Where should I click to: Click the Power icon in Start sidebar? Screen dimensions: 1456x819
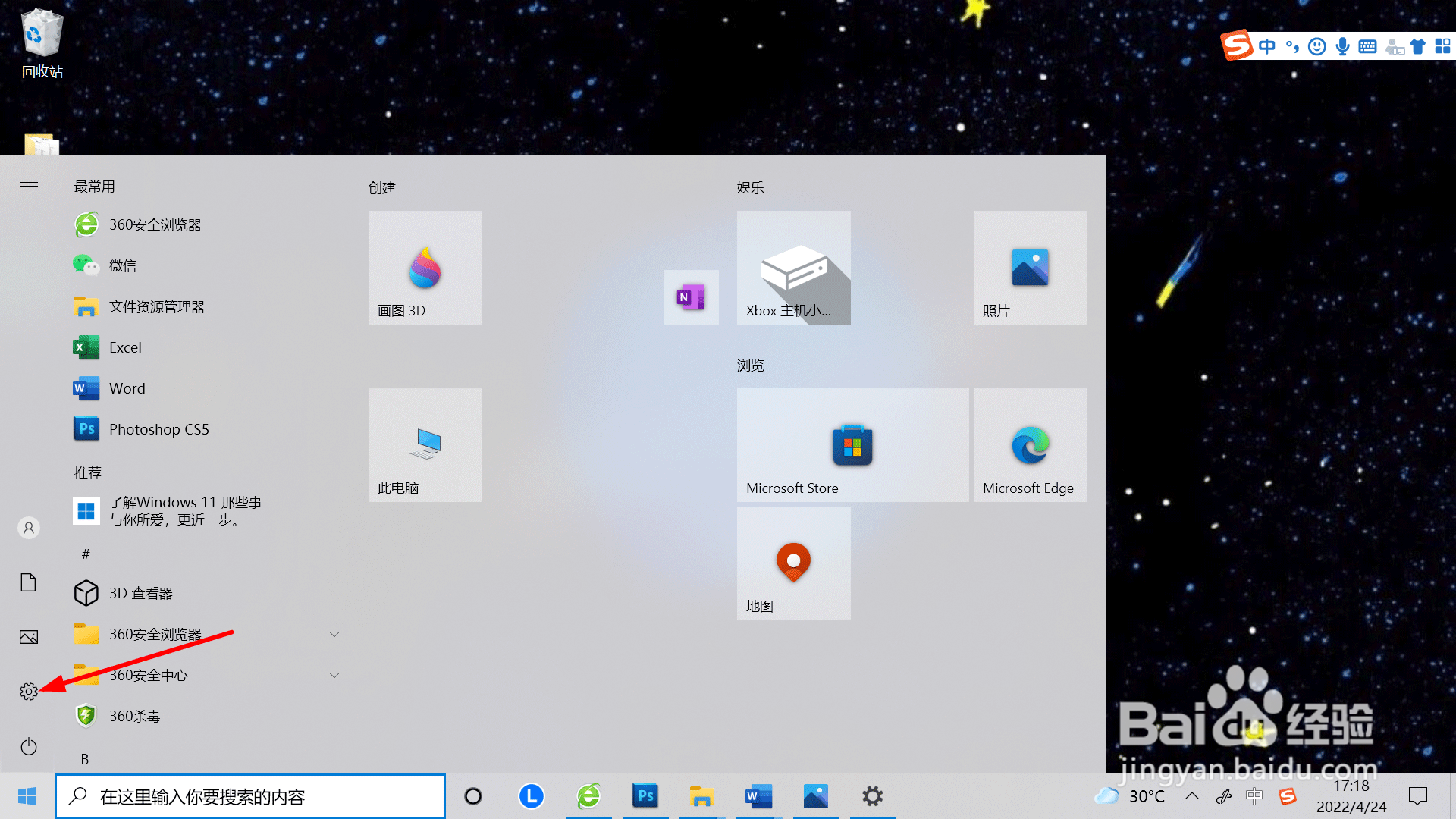(29, 747)
